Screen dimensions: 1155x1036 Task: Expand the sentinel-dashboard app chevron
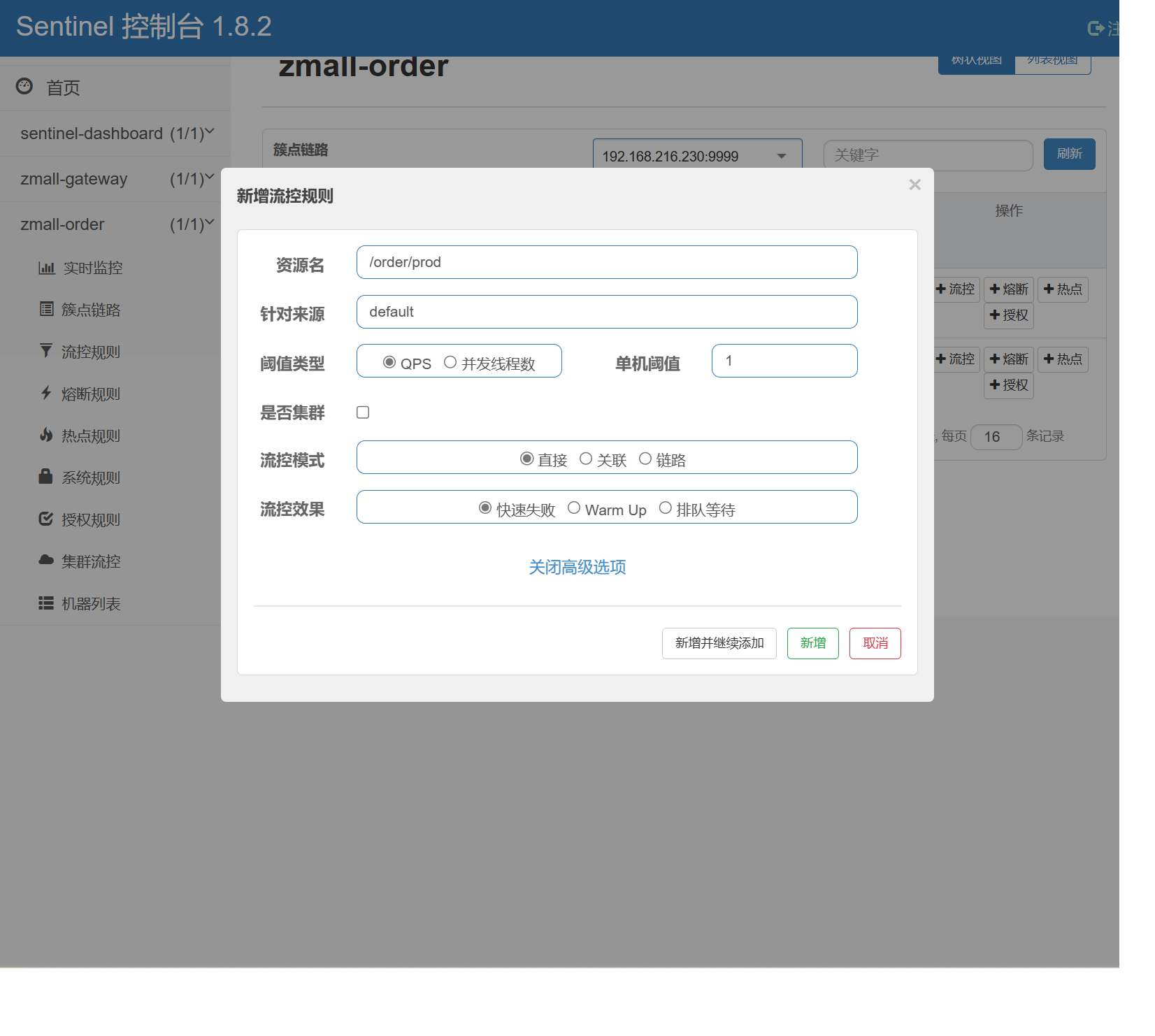[x=210, y=131]
